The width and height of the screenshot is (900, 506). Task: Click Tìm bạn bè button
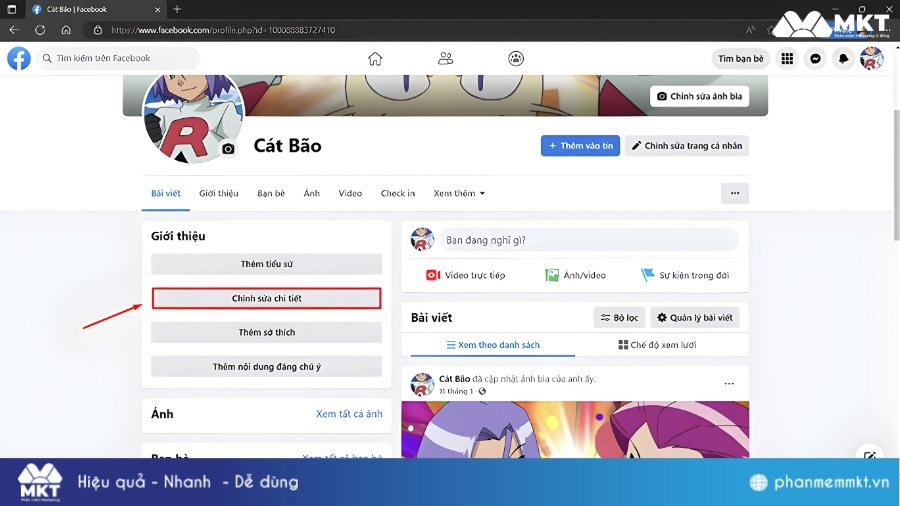point(740,59)
